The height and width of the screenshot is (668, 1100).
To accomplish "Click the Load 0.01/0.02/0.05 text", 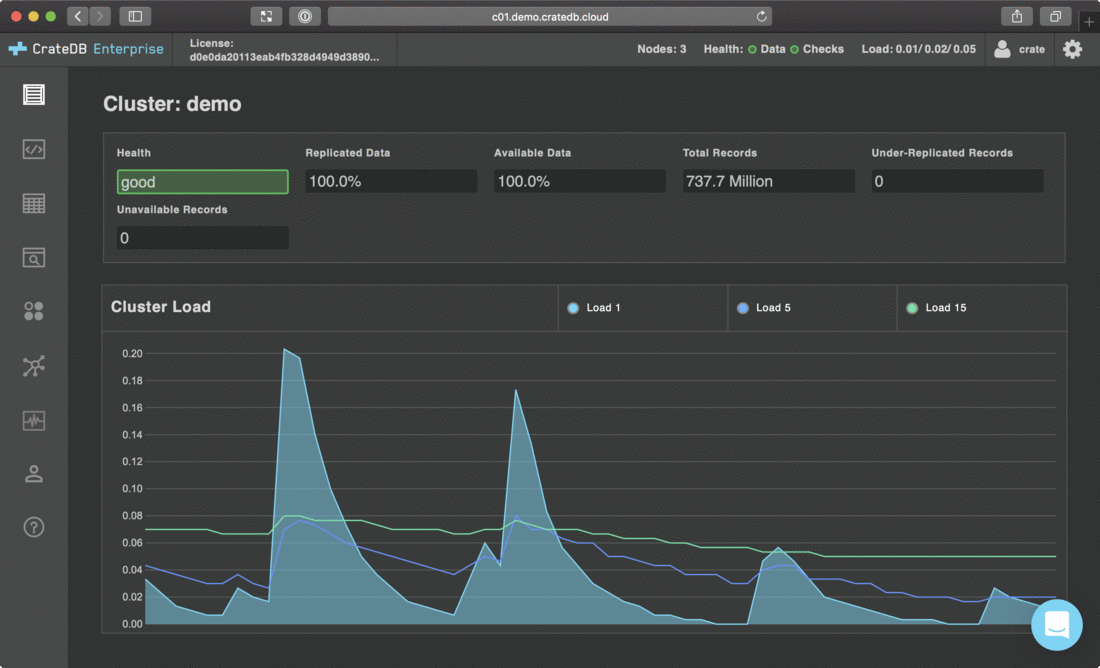I will pos(918,49).
